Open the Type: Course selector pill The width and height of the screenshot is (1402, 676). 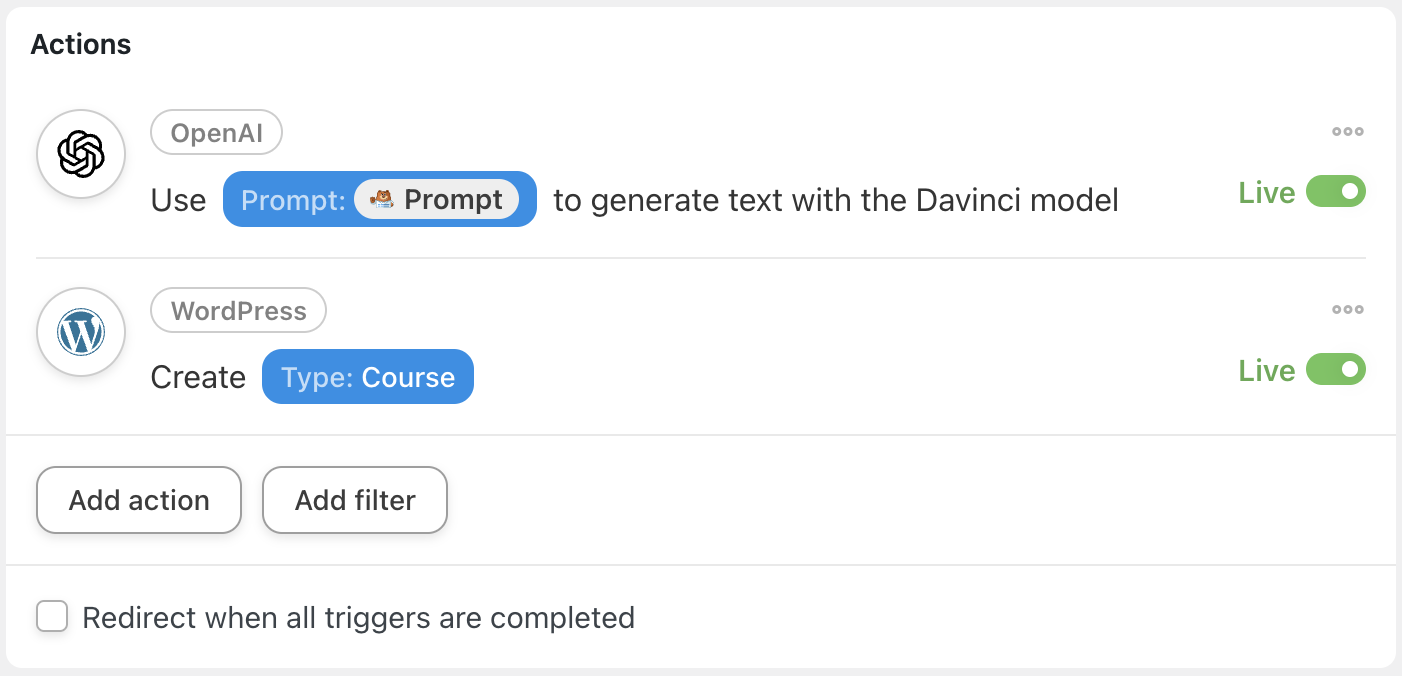pos(368,376)
